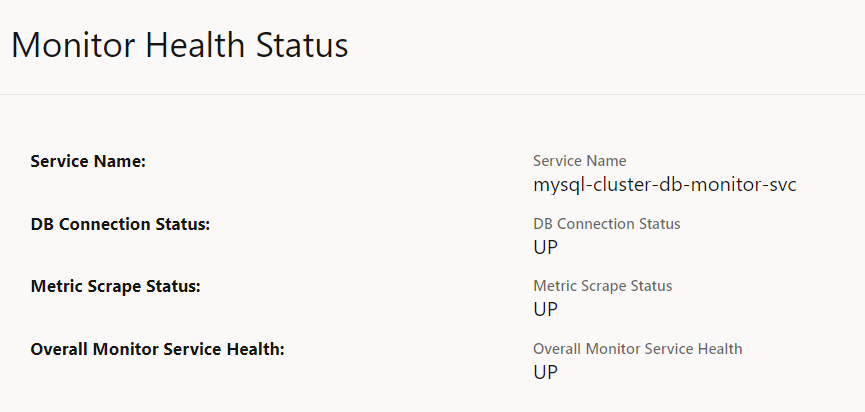
Task: Click the small gray Service Name caption
Action: tap(580, 161)
